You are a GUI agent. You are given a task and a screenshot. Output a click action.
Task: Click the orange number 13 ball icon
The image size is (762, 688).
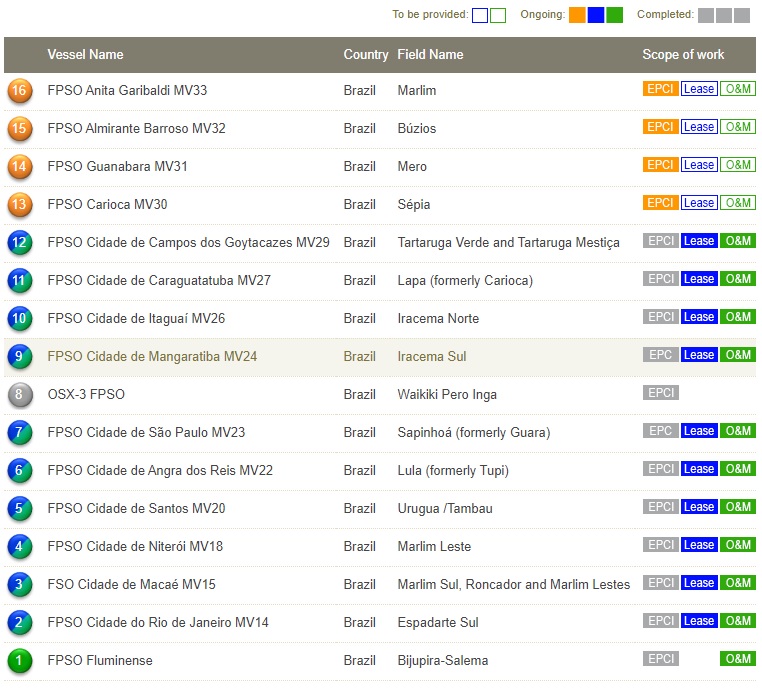19,205
